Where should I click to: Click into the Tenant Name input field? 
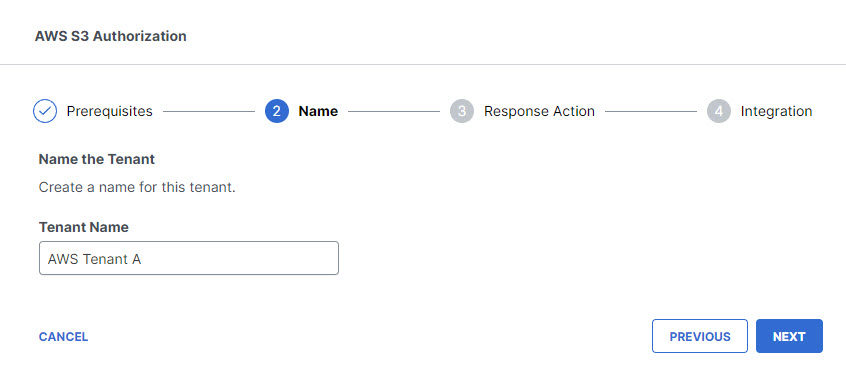tap(189, 258)
